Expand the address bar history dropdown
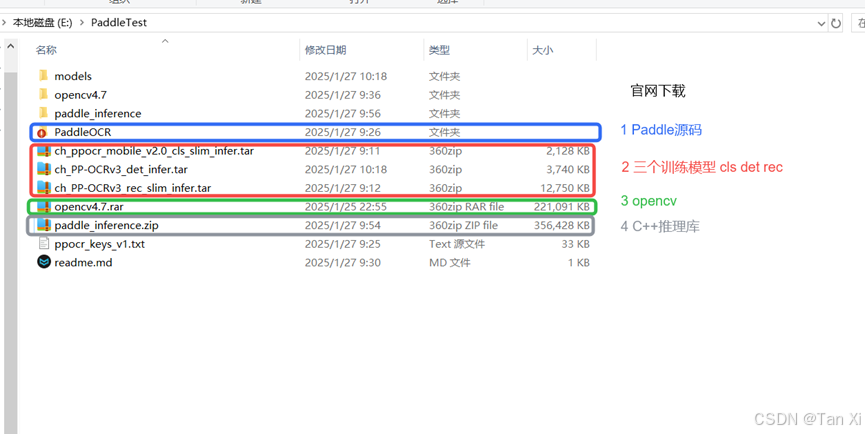 [821, 24]
